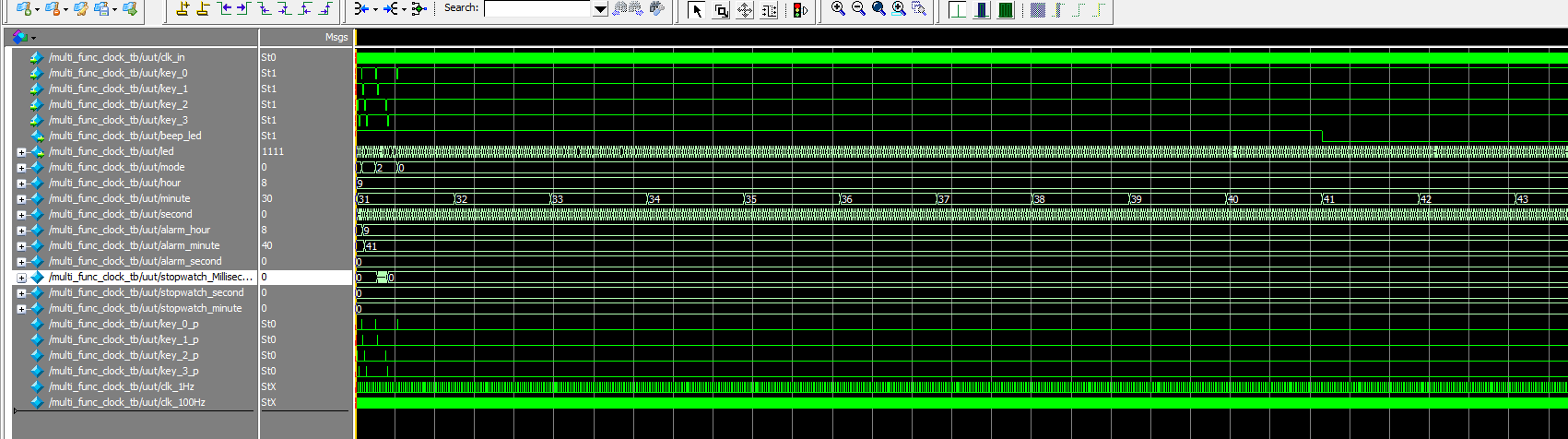This screenshot has width=1568, height=439.
Task: Find previous transition of selected signal
Action: pos(224,8)
